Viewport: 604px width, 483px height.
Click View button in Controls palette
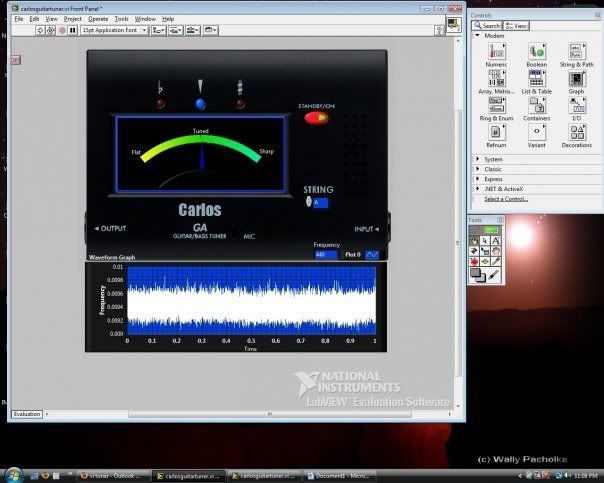pos(517,26)
